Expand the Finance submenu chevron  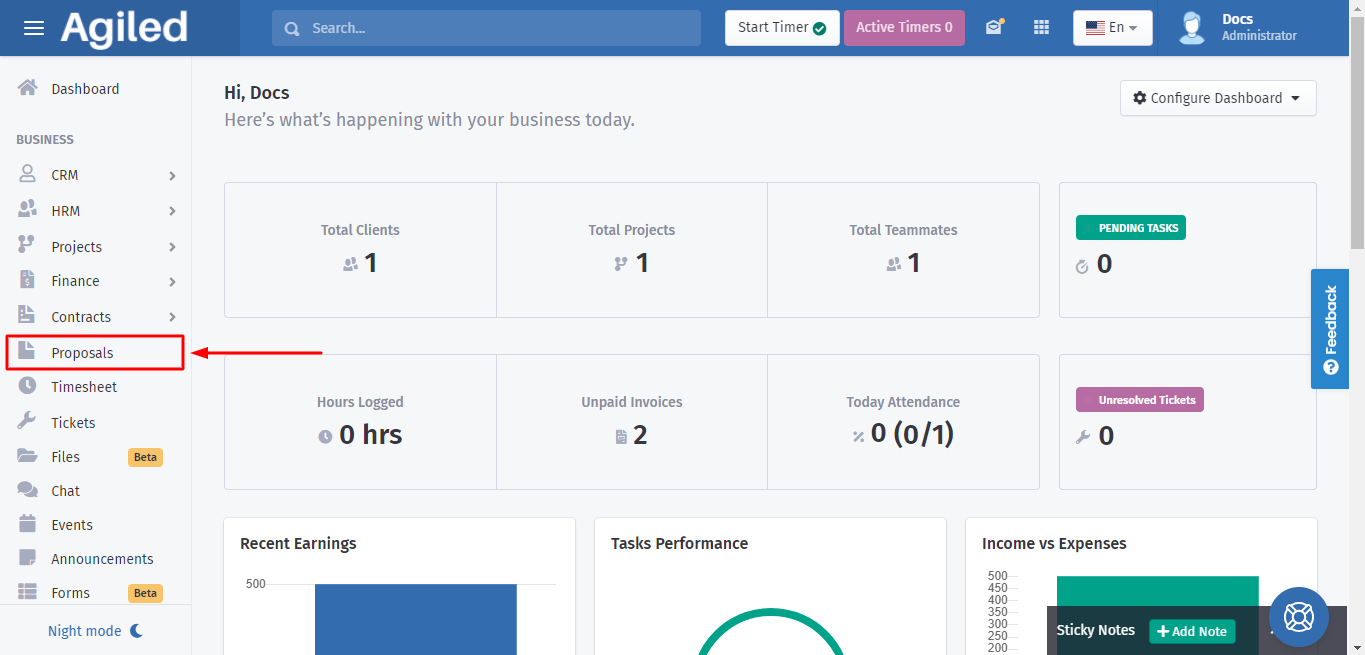tap(173, 282)
